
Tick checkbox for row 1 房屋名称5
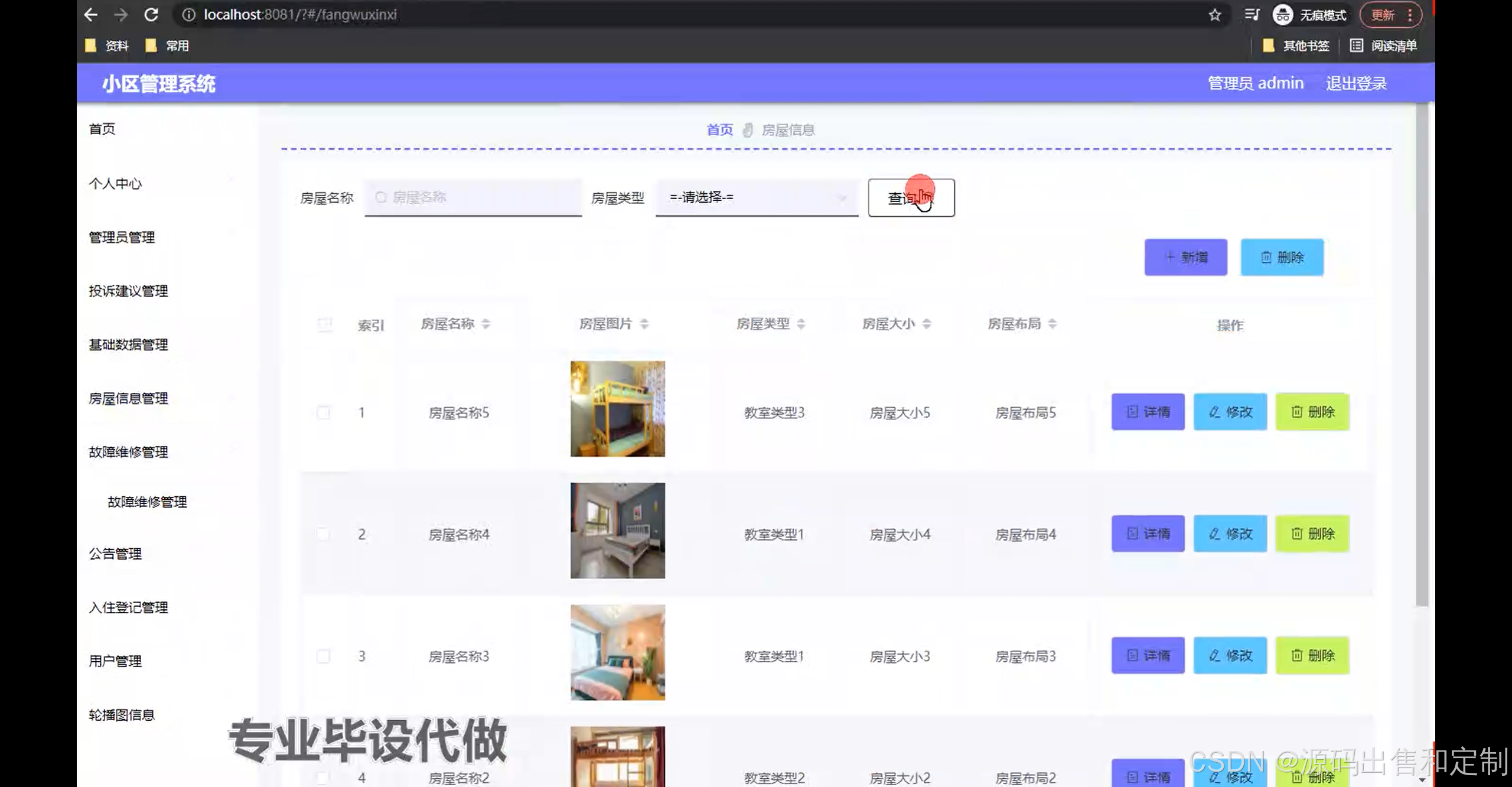point(323,412)
